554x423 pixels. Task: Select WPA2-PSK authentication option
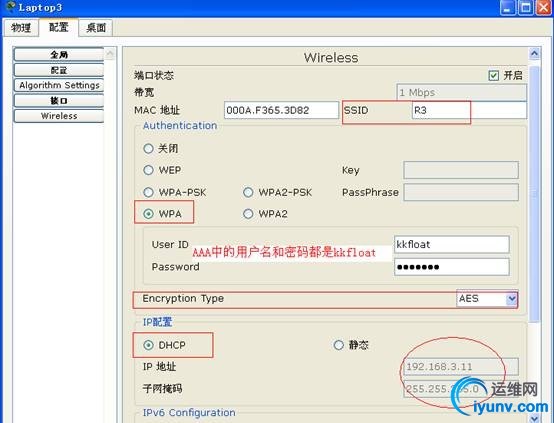click(x=248, y=192)
